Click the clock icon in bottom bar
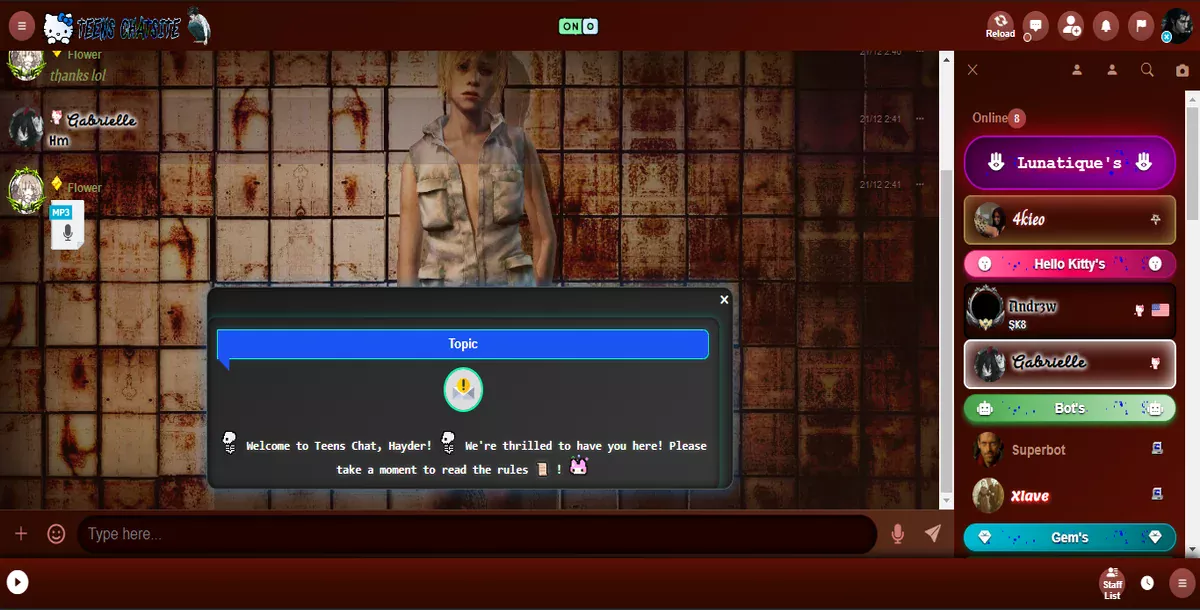 pyautogui.click(x=1147, y=583)
